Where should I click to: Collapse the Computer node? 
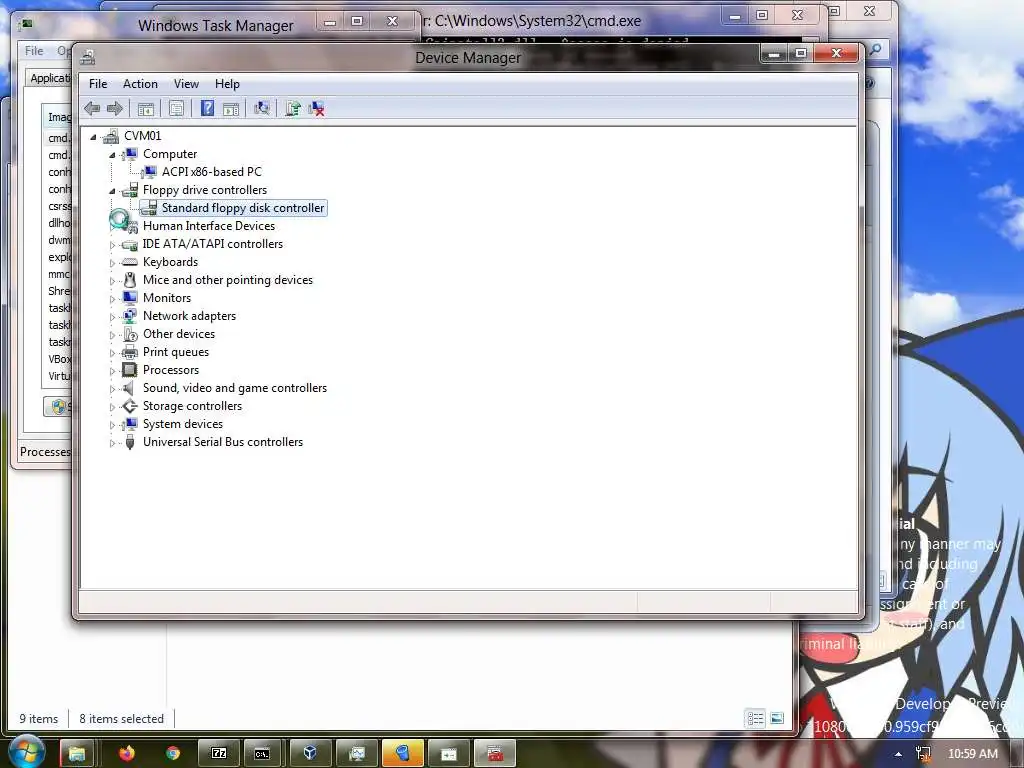pyautogui.click(x=112, y=155)
